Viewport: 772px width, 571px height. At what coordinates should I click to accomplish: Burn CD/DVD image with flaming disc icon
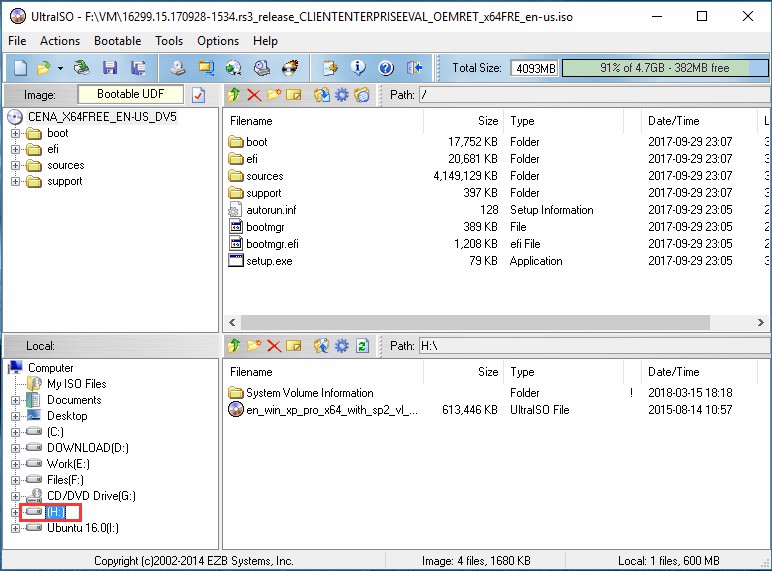click(290, 68)
